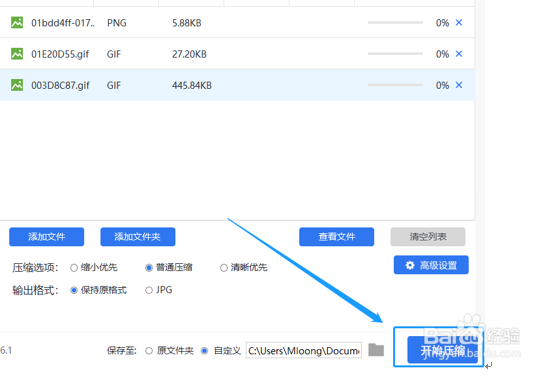Select file name 003D8C87.gif
This screenshot has width=552, height=373.
click(60, 86)
